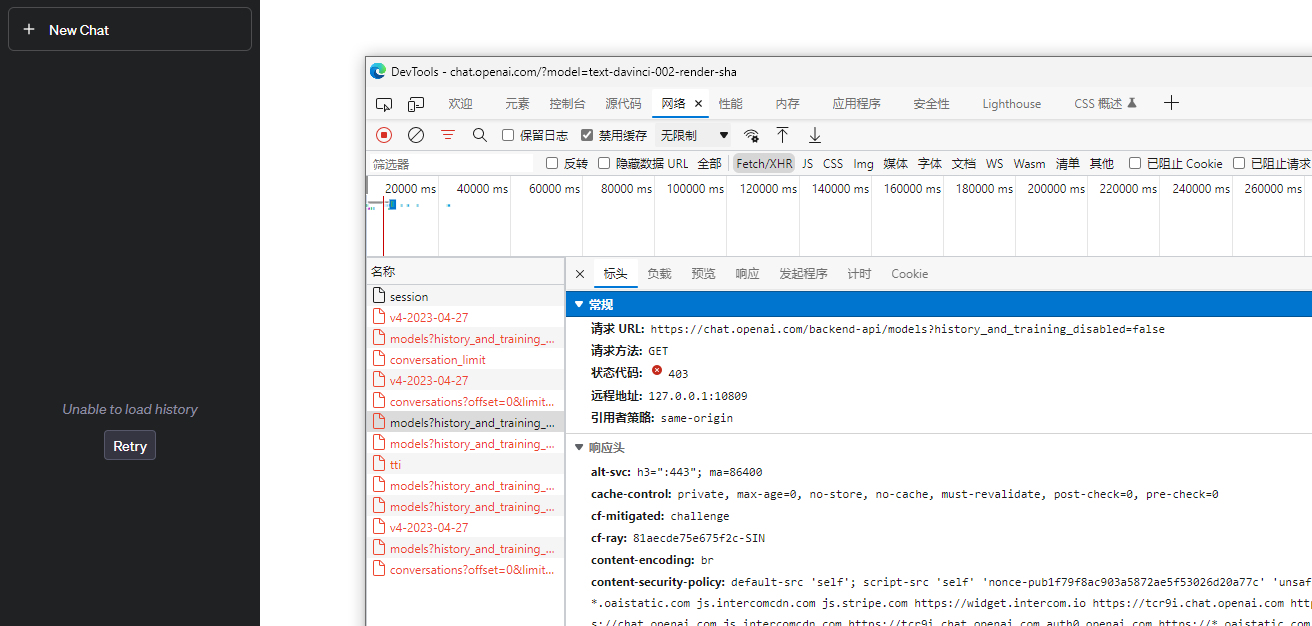Viewport: 1312px width, 626px height.
Task: Open the 应用程序 tab
Action: [x=856, y=104]
